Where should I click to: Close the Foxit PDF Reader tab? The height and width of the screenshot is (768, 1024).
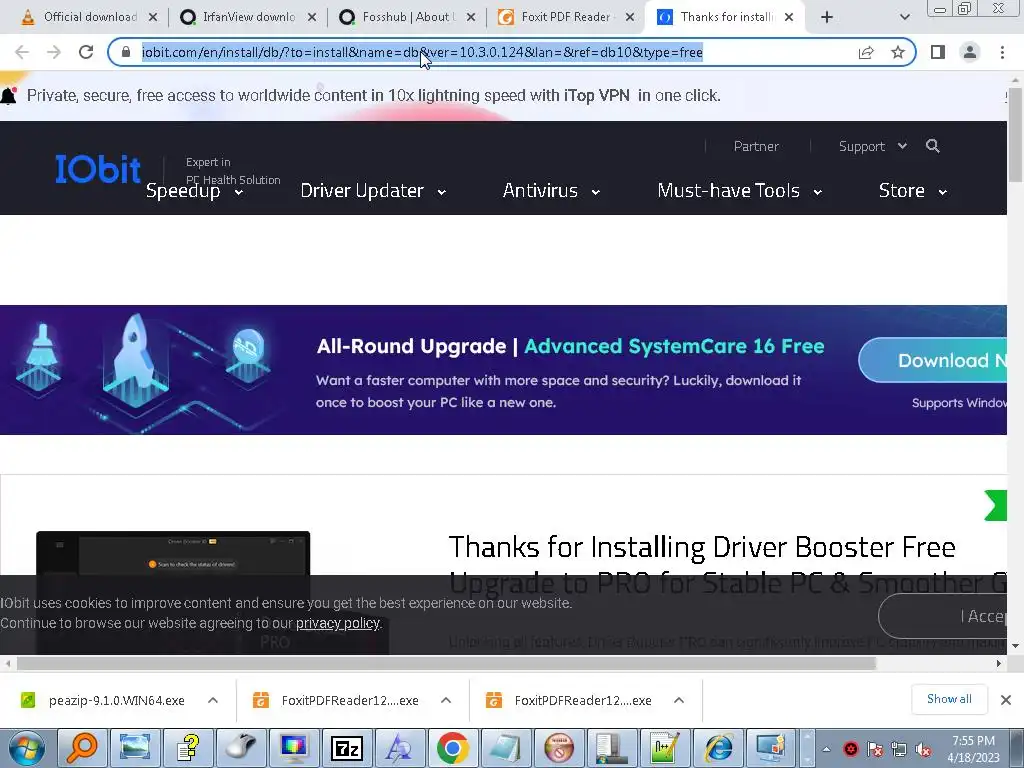(630, 18)
